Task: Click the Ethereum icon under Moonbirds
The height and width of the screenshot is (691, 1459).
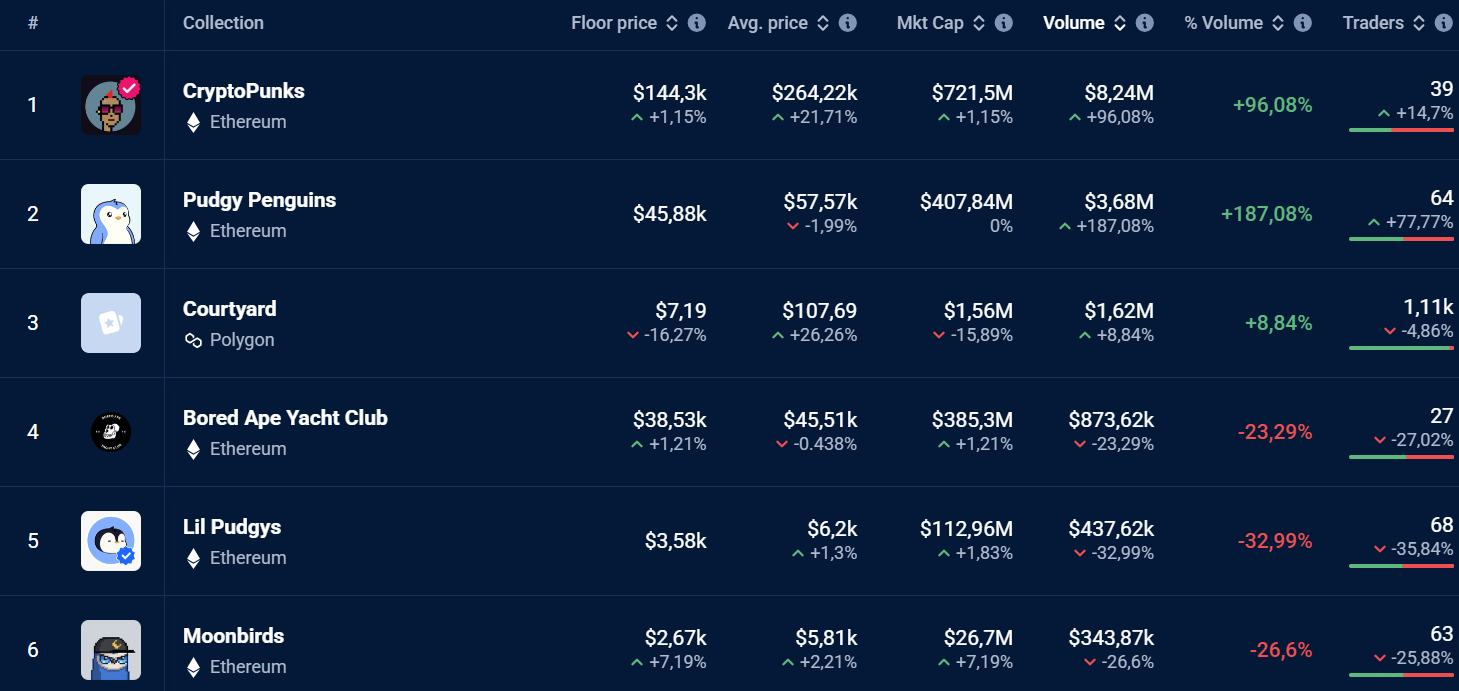Action: coord(194,667)
